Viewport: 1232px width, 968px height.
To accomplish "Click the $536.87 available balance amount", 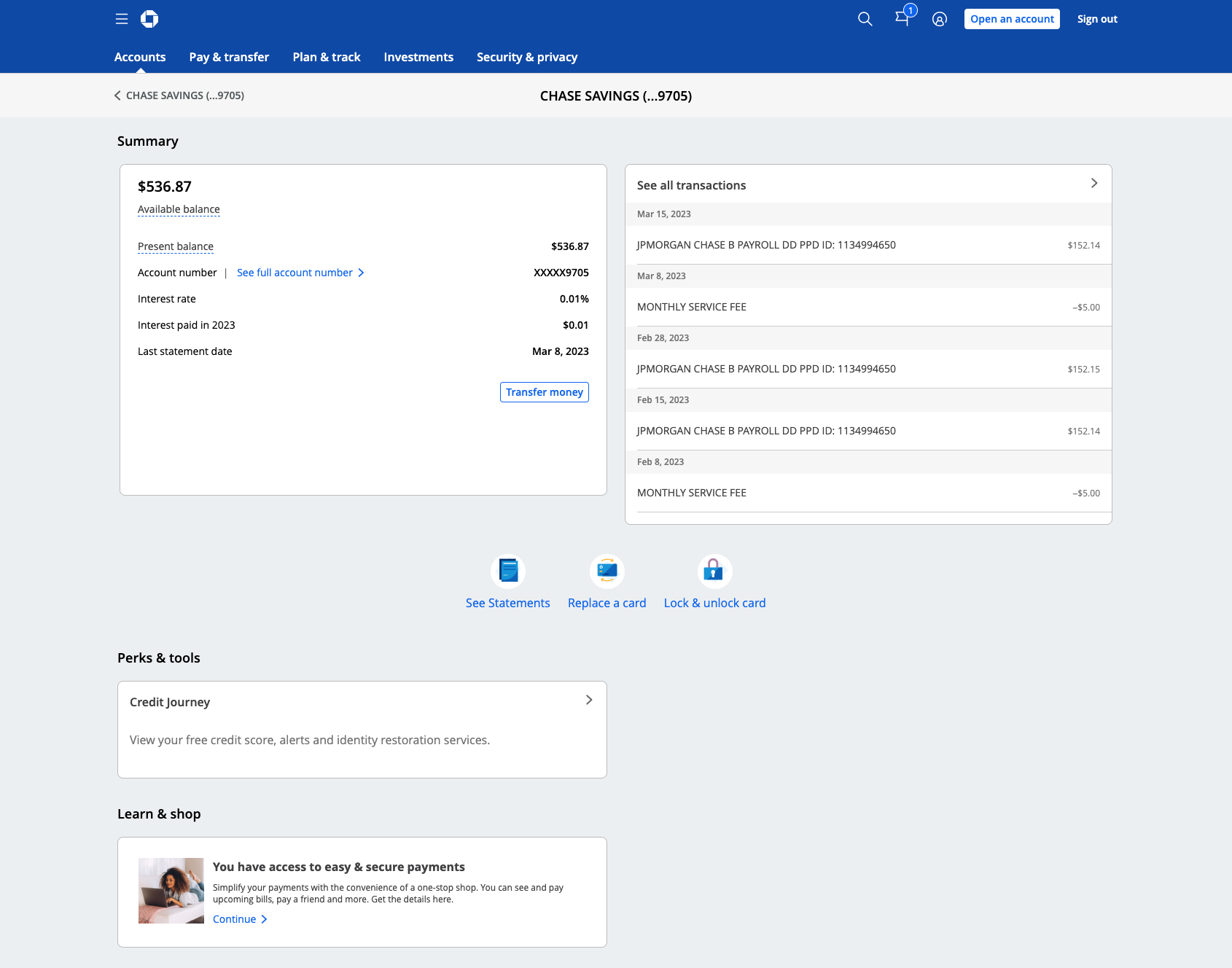I will pos(165,187).
